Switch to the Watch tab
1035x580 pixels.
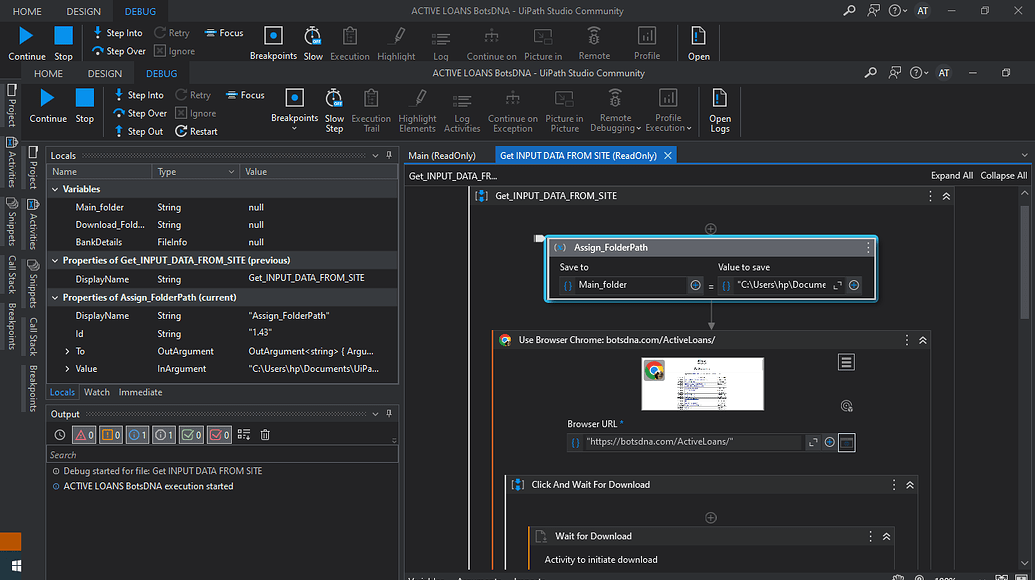(x=97, y=392)
